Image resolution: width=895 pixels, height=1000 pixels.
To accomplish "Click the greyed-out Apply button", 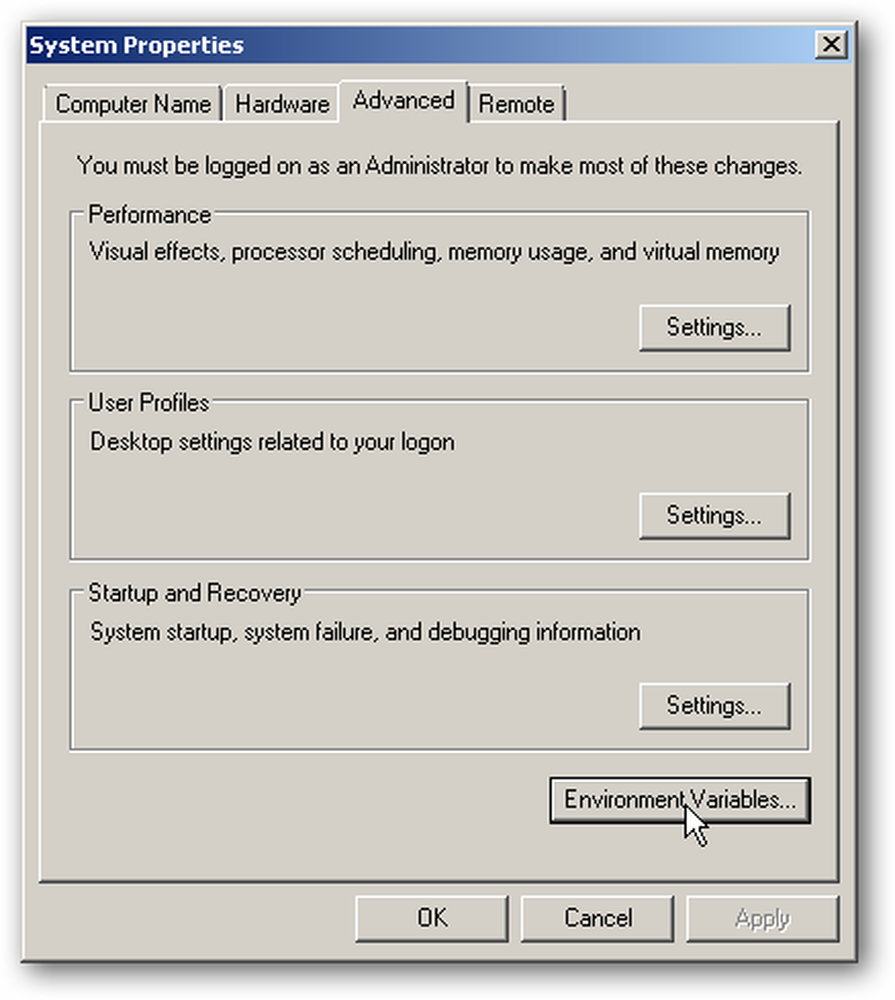I will pos(762,918).
